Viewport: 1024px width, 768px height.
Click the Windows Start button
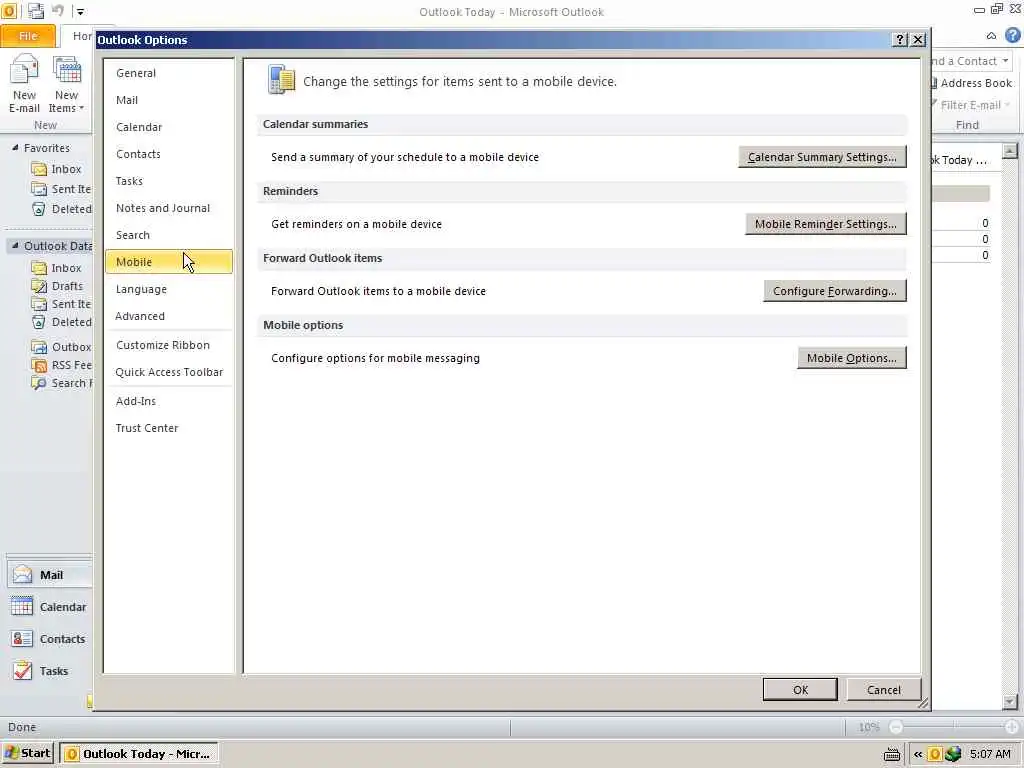[x=27, y=754]
